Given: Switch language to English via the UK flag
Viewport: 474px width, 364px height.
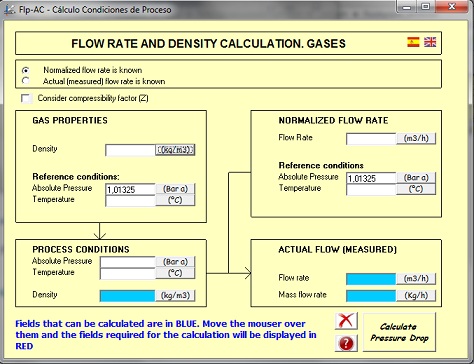Looking at the screenshot, I should tap(430, 42).
